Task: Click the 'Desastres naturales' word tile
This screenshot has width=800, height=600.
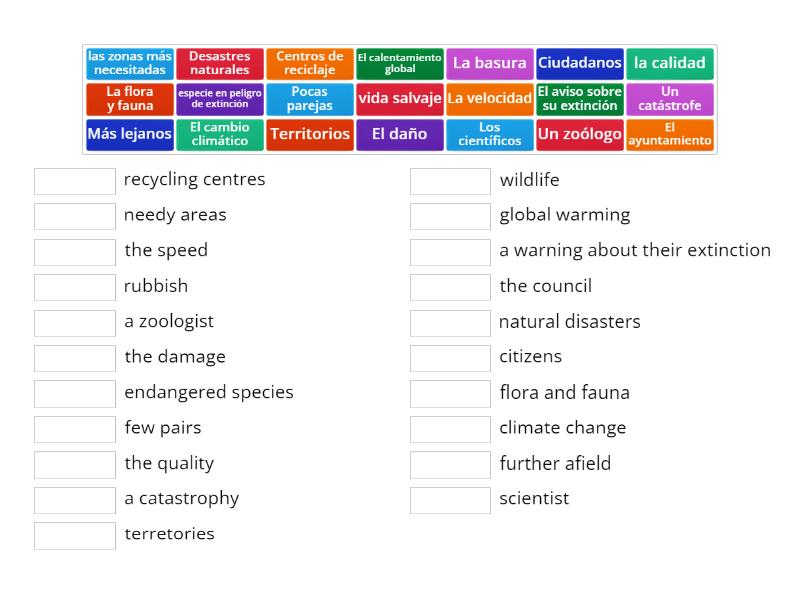Action: click(x=220, y=63)
